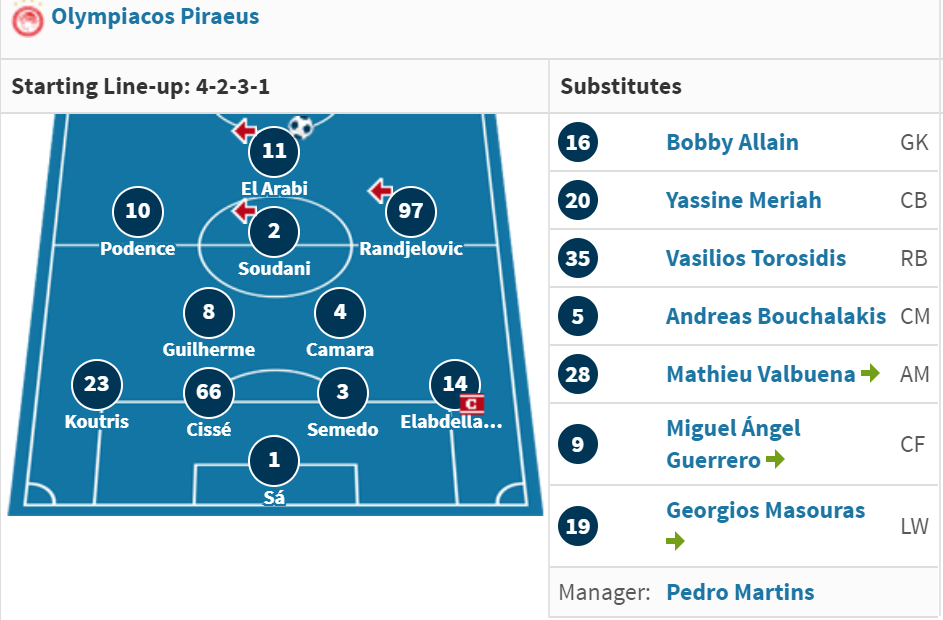943x620 pixels.
Task: Click Podence's number 10 player marker
Action: click(x=138, y=211)
